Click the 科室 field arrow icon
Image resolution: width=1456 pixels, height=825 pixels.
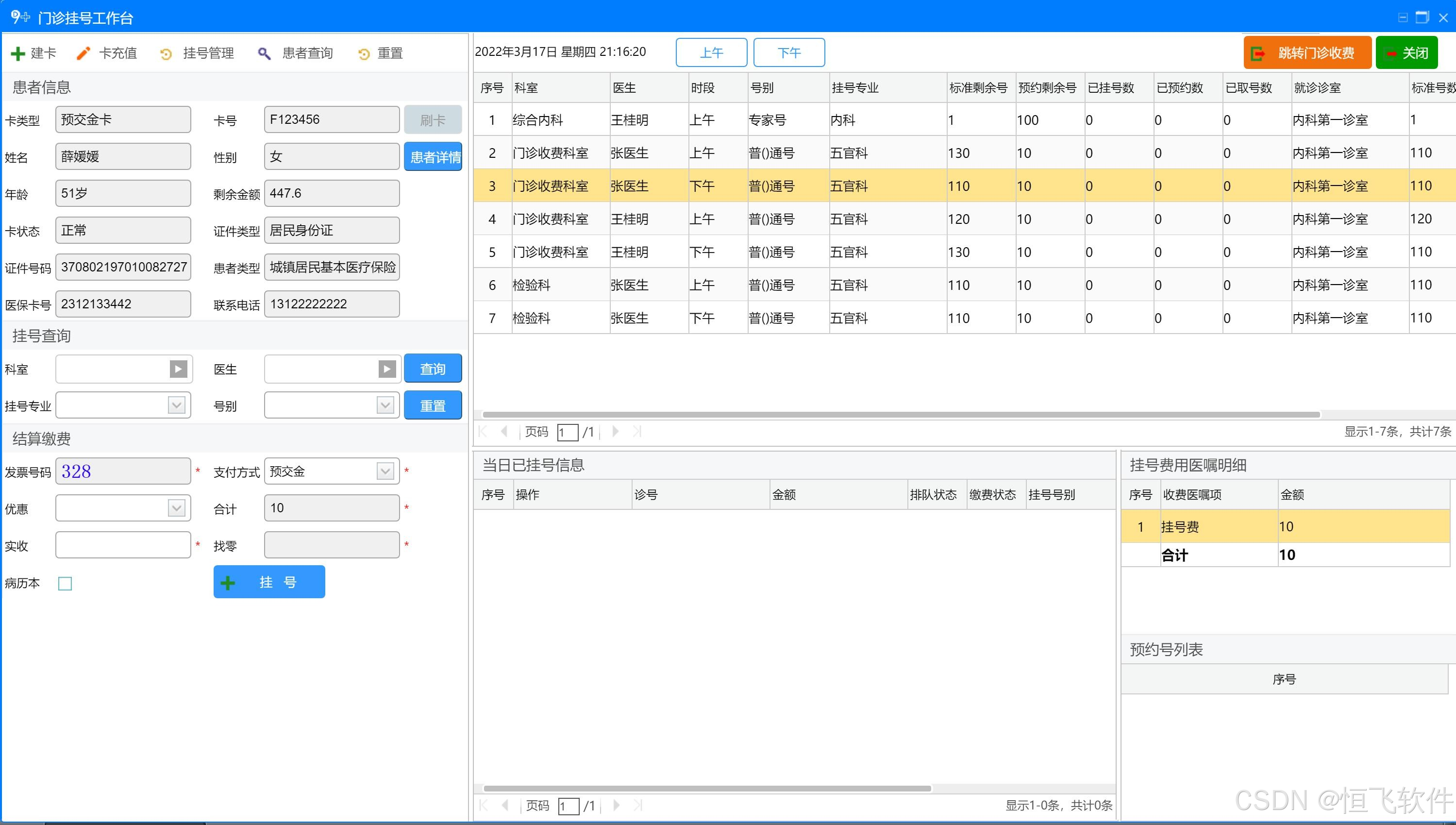click(179, 370)
